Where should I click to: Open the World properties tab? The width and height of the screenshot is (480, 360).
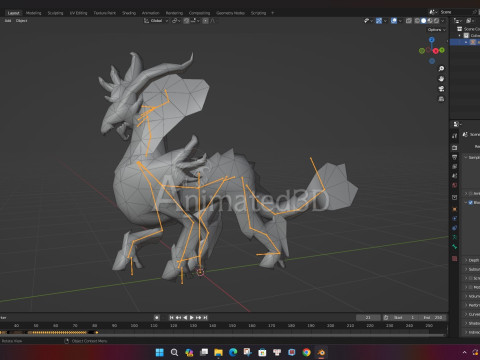pos(455,185)
